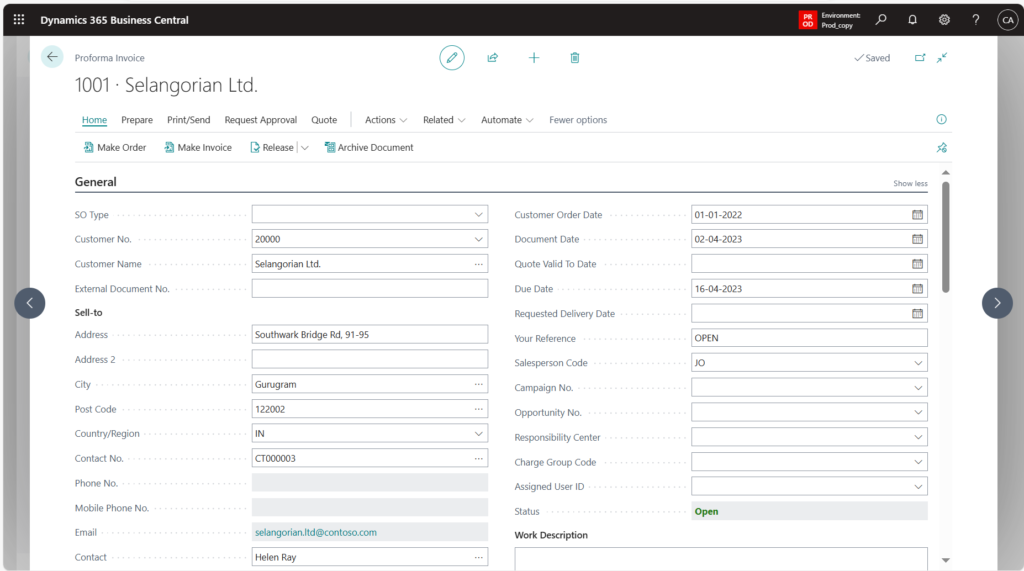The image size is (1024, 571).
Task: Click Fewer options
Action: (578, 120)
